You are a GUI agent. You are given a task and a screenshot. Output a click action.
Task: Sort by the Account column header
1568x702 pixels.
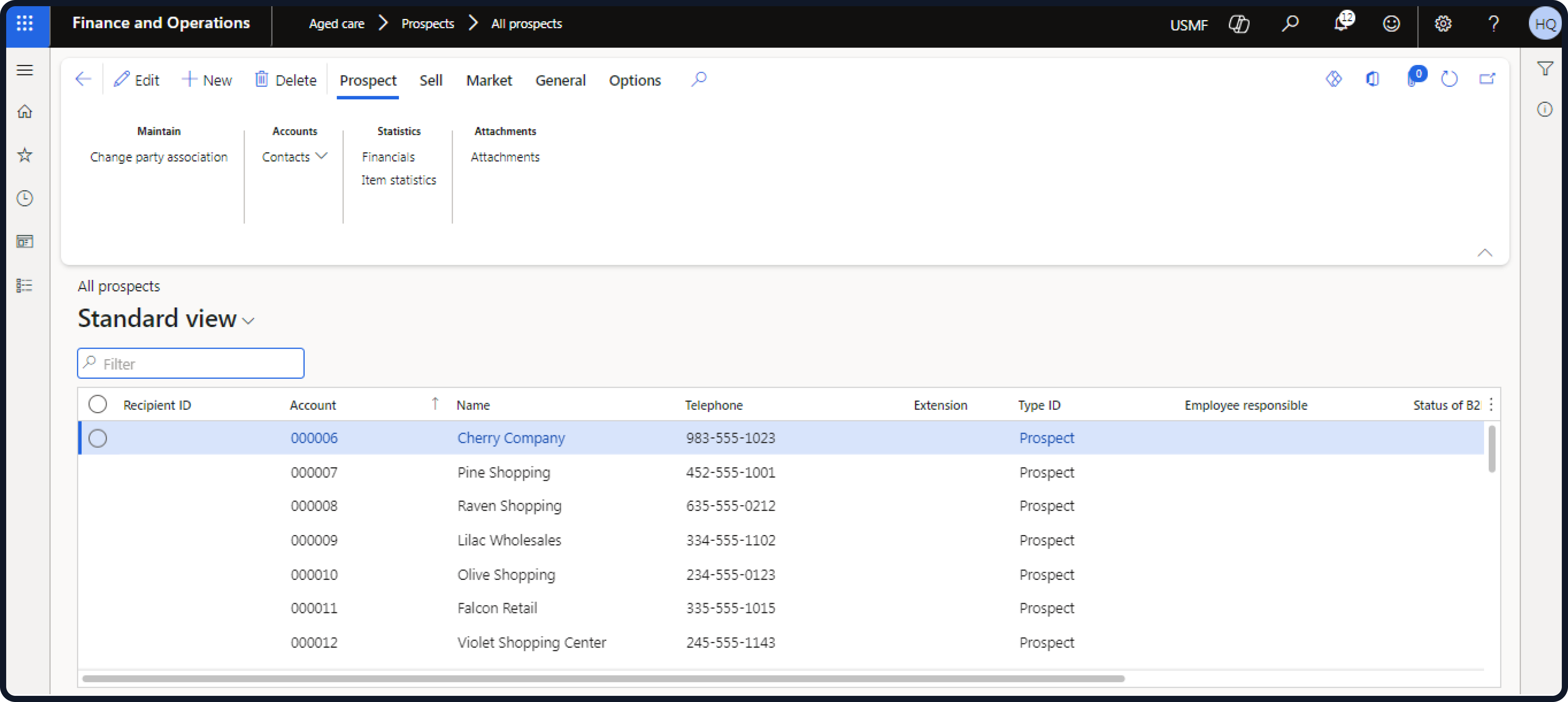[x=312, y=405]
